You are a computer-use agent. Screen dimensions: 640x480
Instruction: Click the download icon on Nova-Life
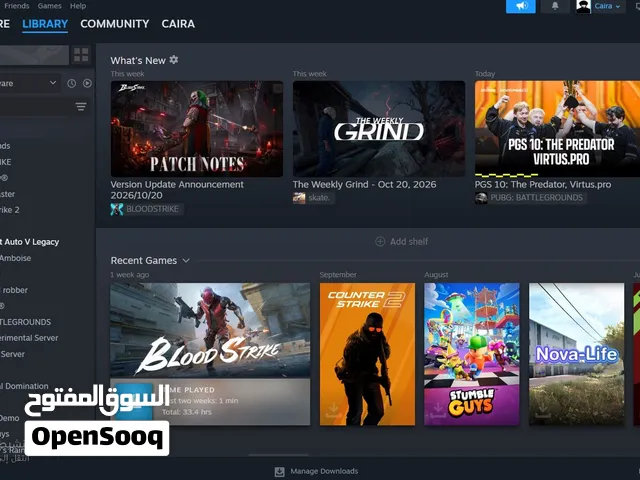tap(542, 410)
